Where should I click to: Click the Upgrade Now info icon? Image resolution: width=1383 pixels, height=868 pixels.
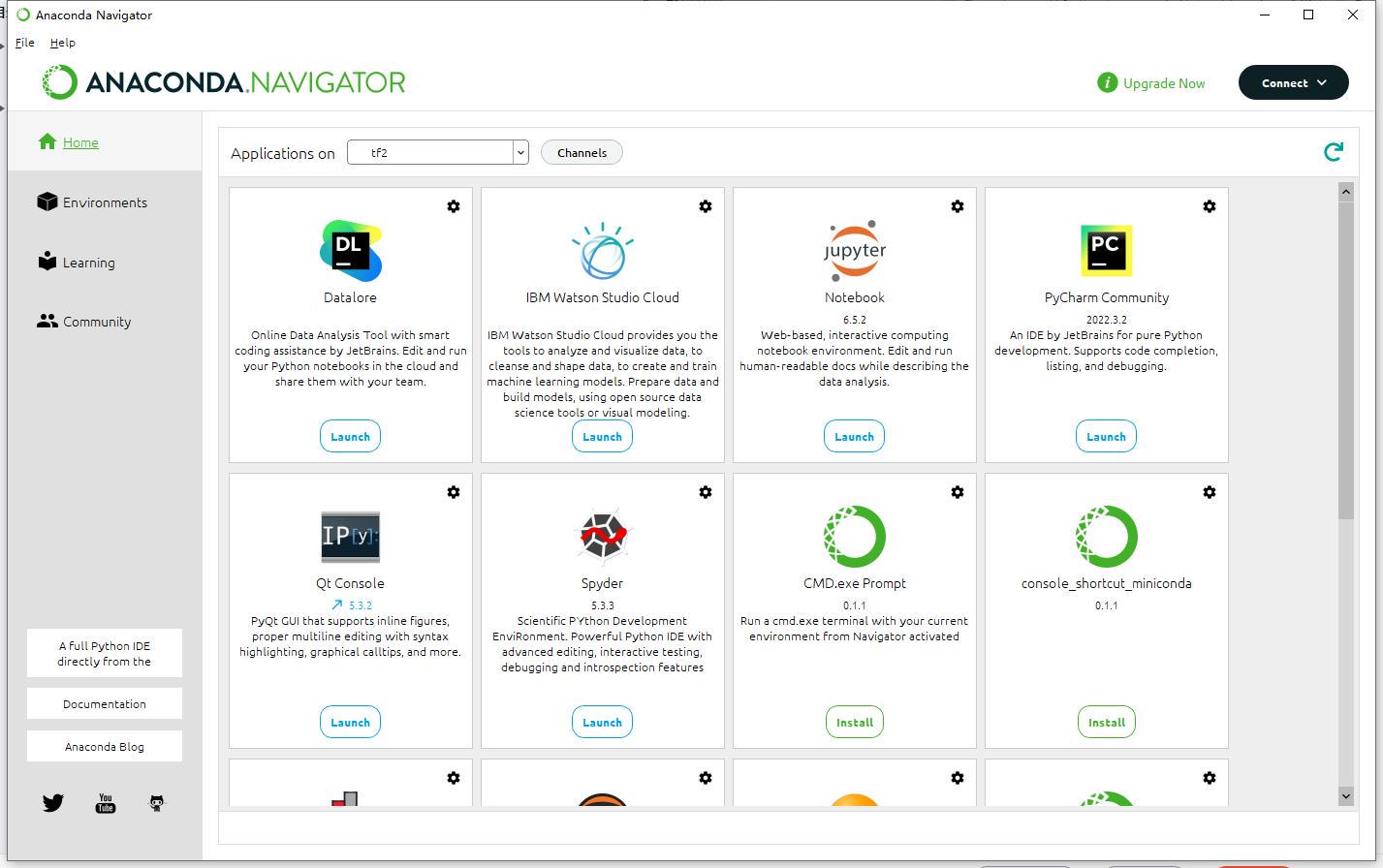(1108, 83)
